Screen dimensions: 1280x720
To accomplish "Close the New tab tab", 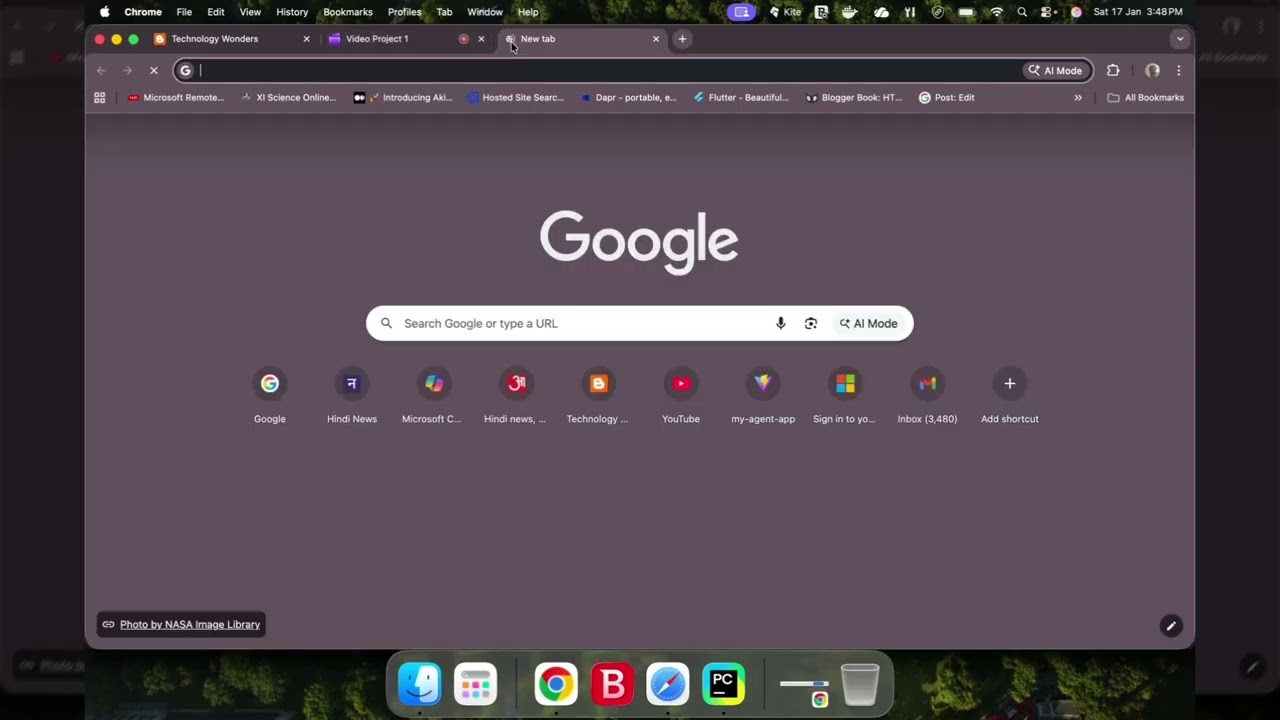I will [x=656, y=39].
